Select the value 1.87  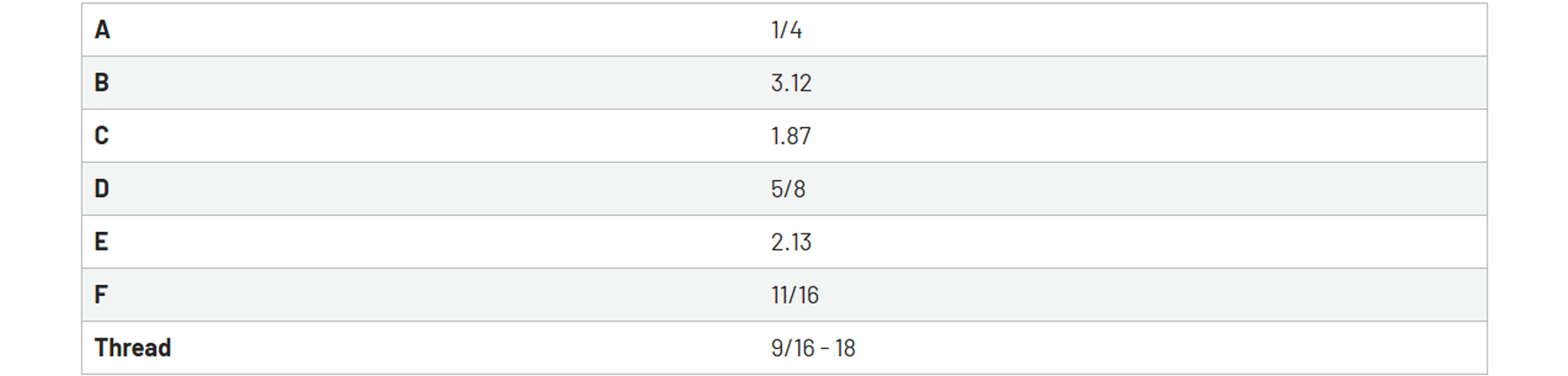(x=791, y=135)
